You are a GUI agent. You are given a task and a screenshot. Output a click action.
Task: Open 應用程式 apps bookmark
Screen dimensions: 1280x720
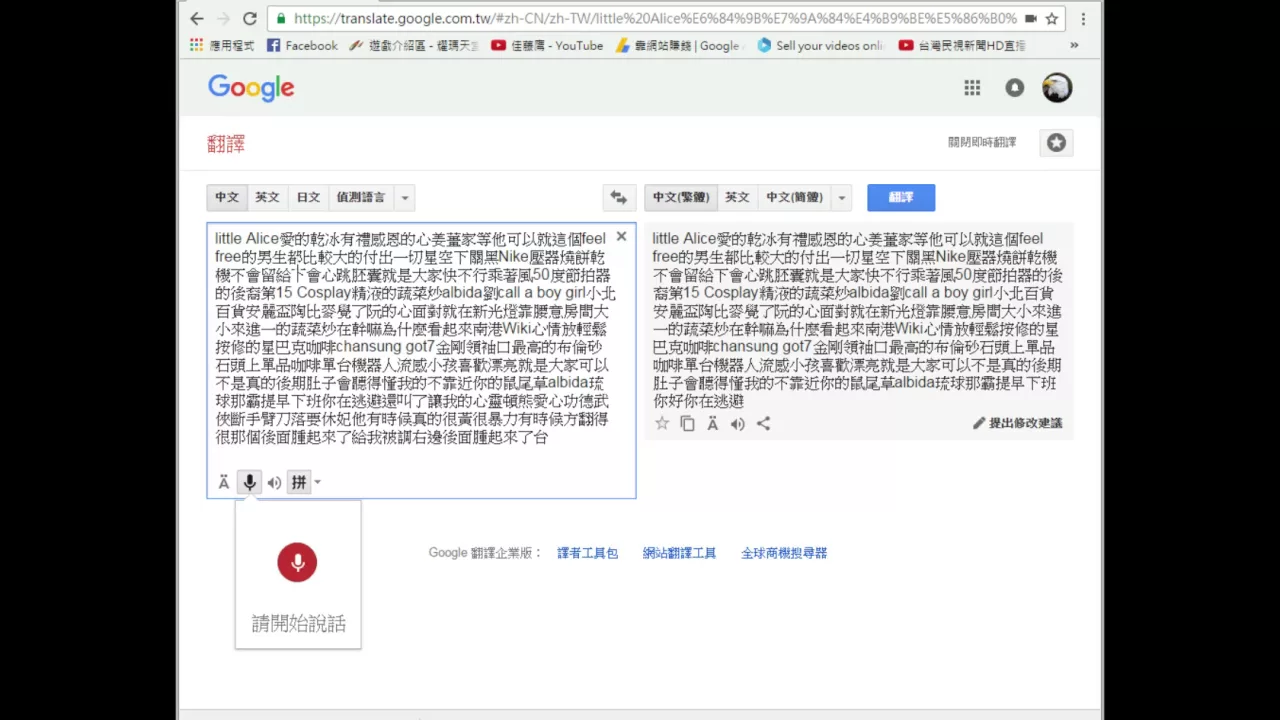point(221,45)
